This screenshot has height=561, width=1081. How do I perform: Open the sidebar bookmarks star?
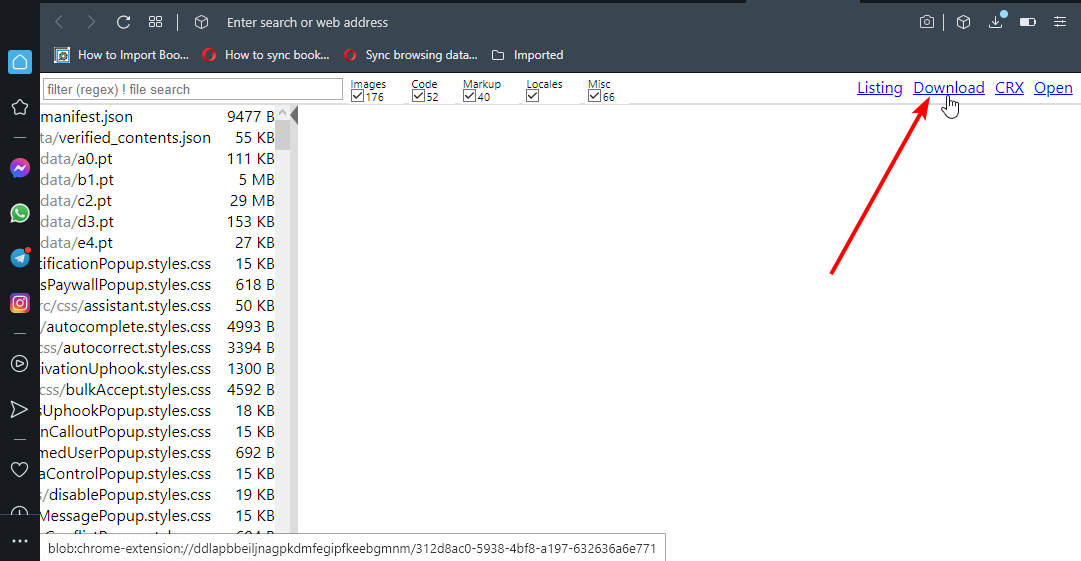tap(19, 107)
